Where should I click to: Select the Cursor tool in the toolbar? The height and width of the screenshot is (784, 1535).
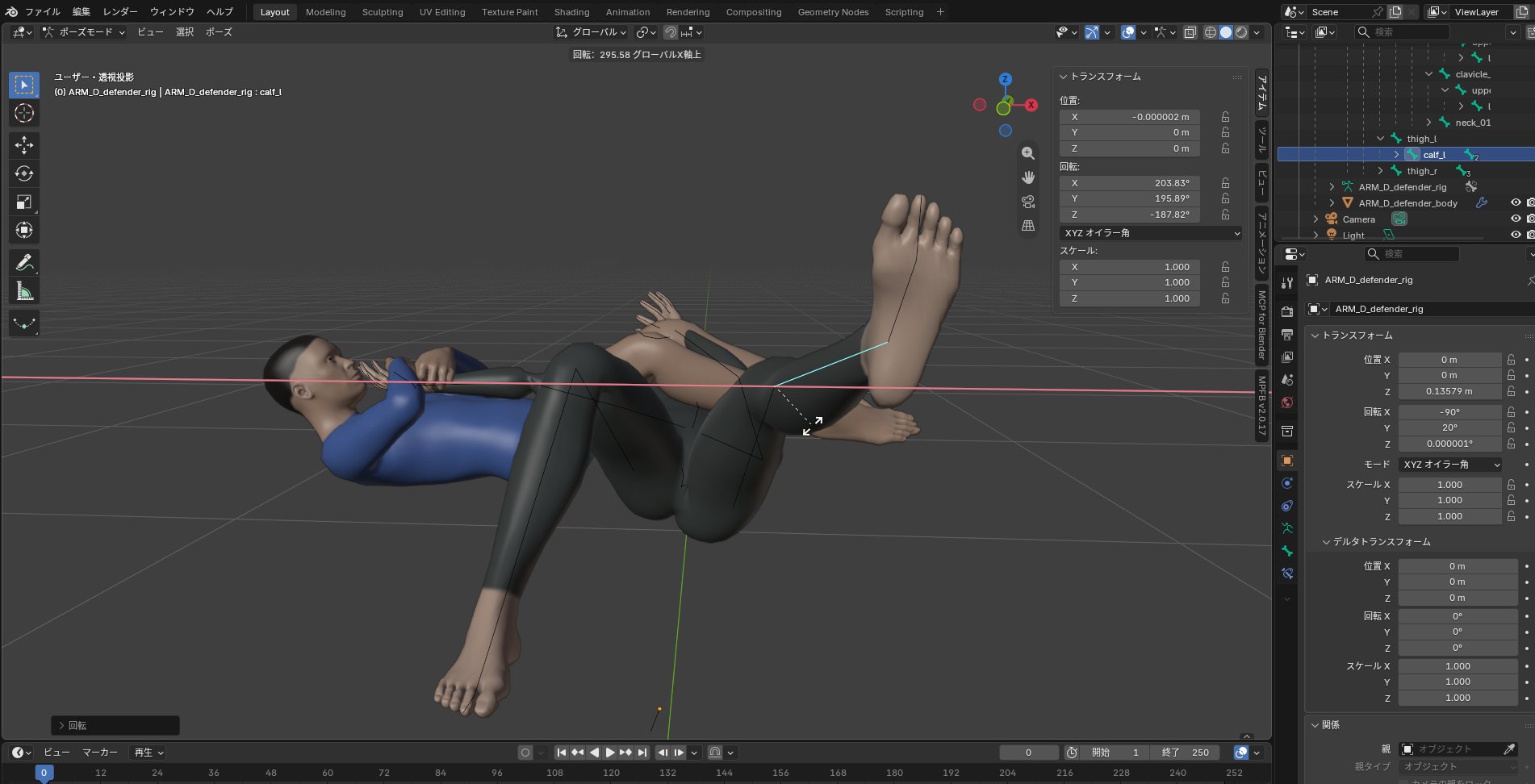pos(24,113)
